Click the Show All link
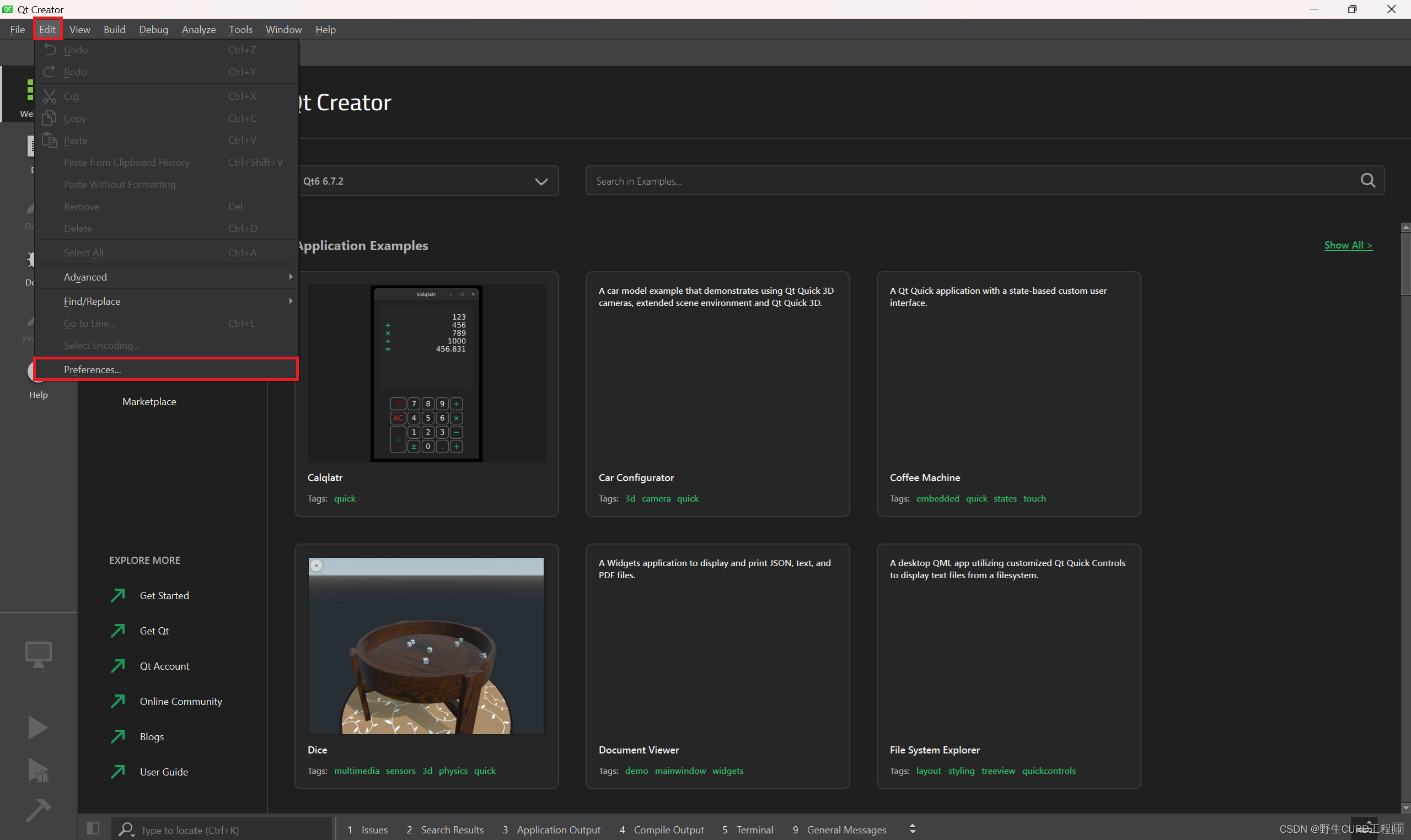Viewport: 1411px width, 840px height. pyautogui.click(x=1348, y=245)
